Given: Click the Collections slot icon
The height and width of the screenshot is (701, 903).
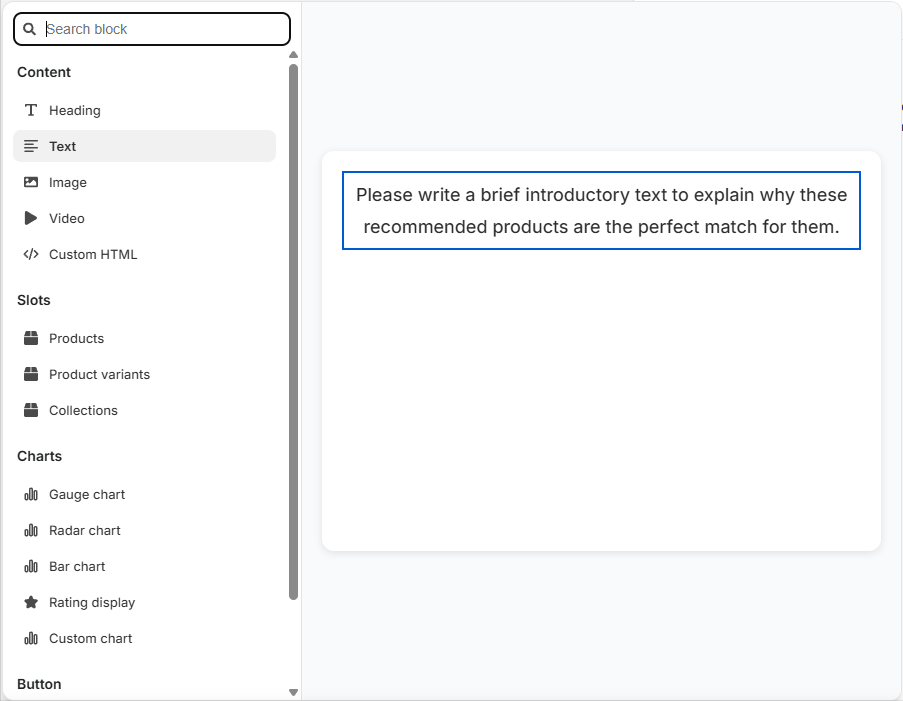Looking at the screenshot, I should pos(31,410).
